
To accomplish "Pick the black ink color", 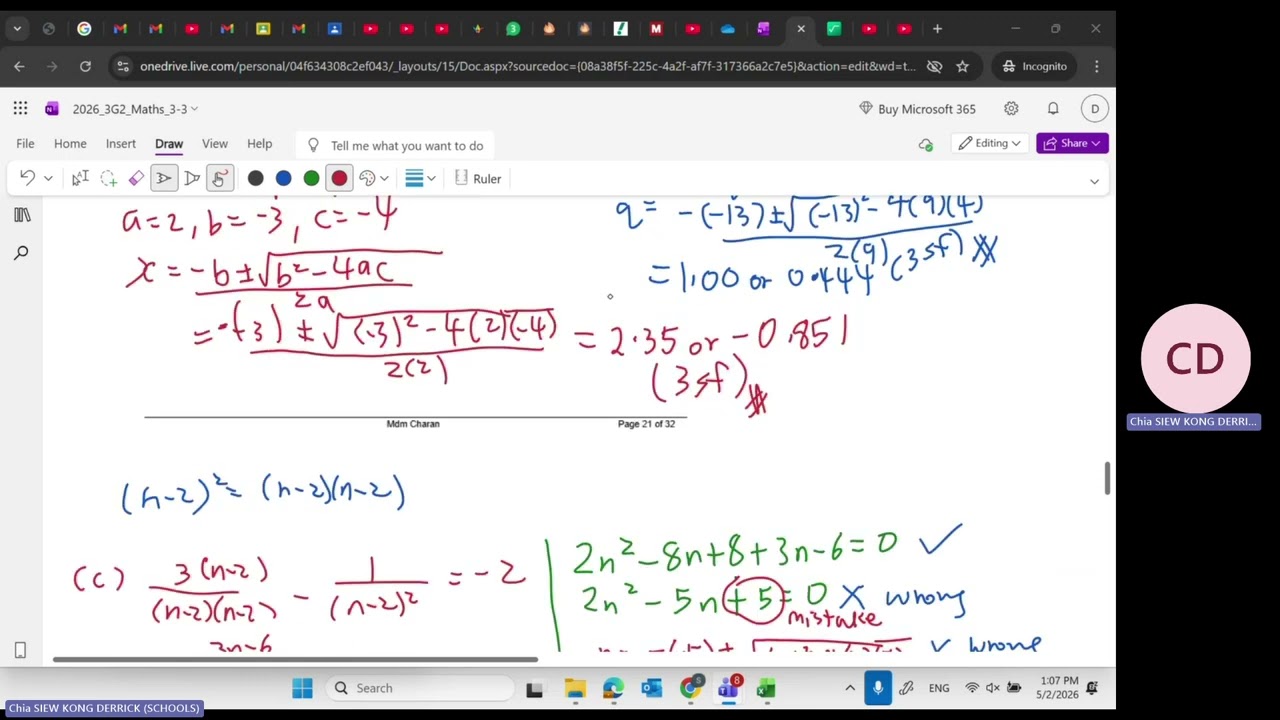I will [256, 178].
